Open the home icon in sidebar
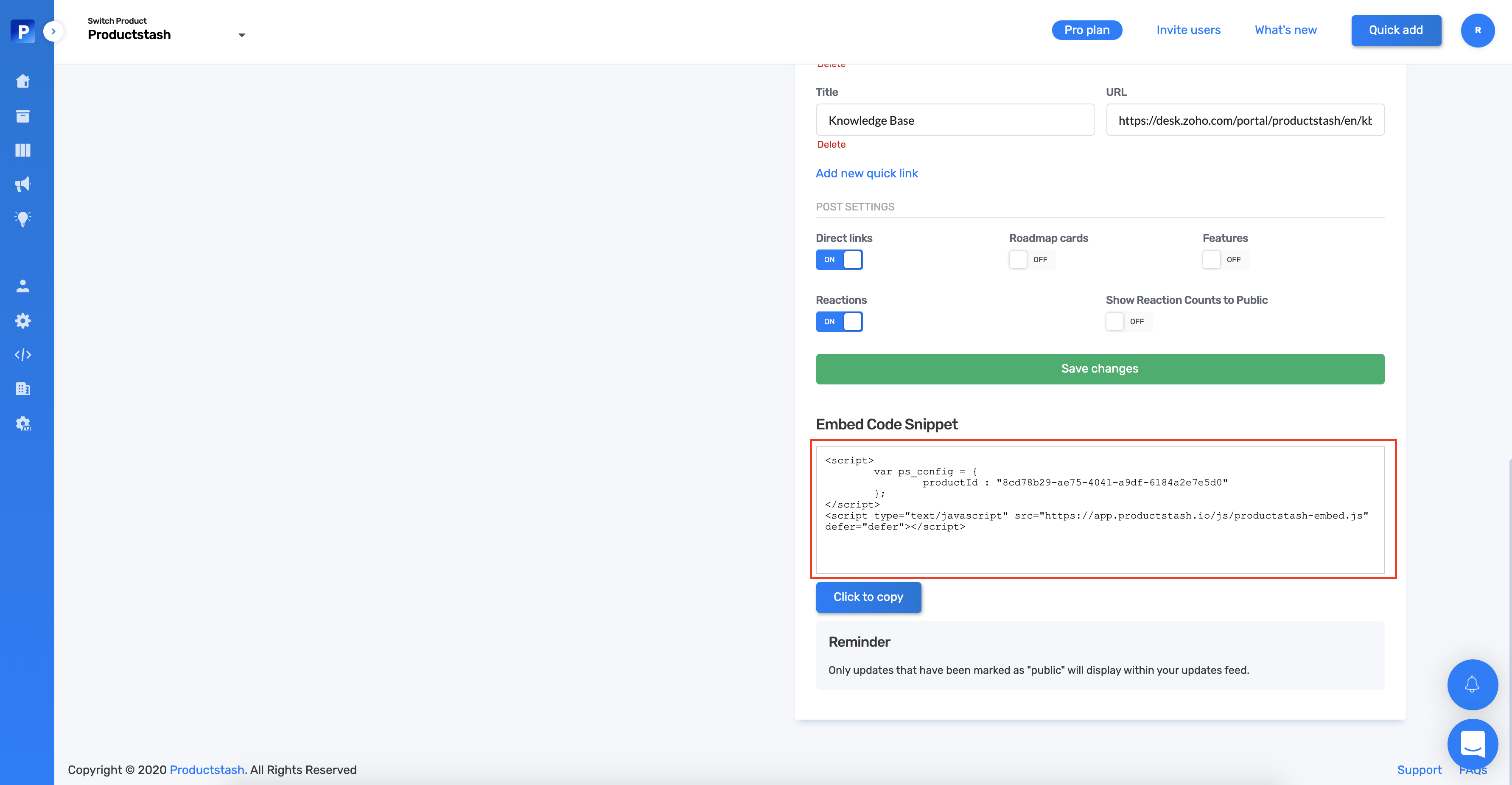The width and height of the screenshot is (1512, 785). tap(23, 81)
